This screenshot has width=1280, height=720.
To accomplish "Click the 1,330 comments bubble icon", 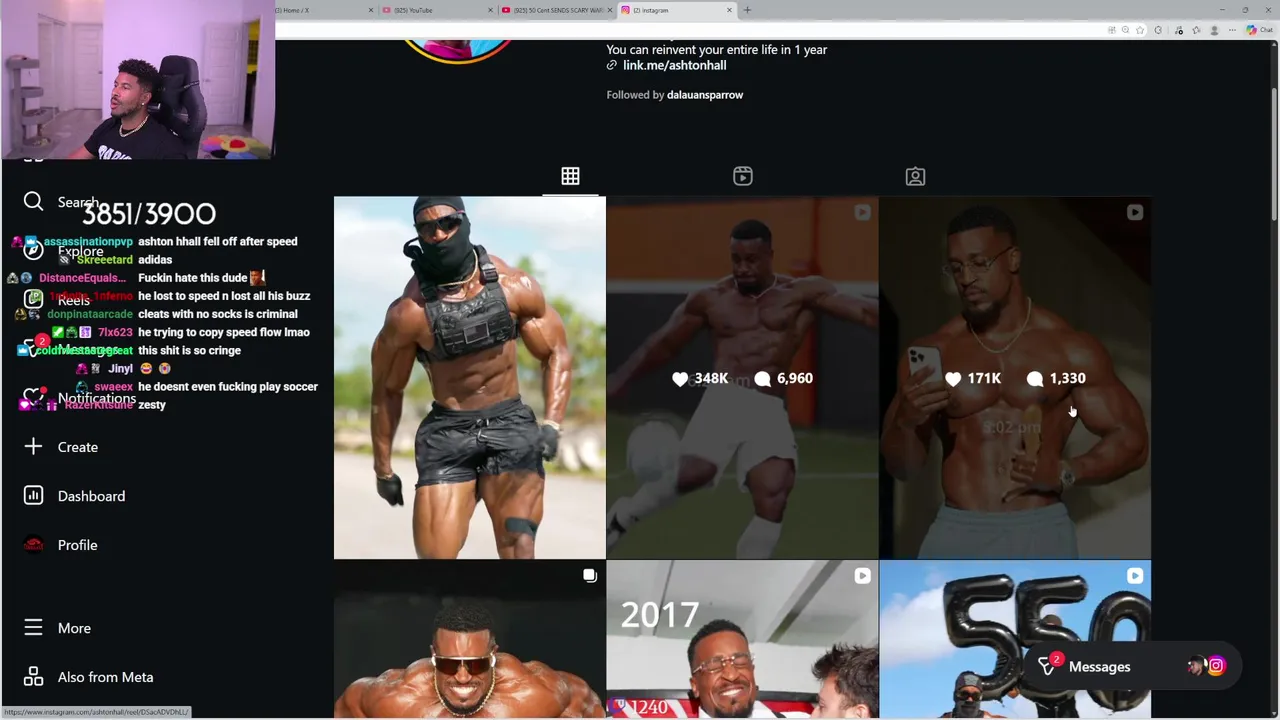I will 1035,378.
